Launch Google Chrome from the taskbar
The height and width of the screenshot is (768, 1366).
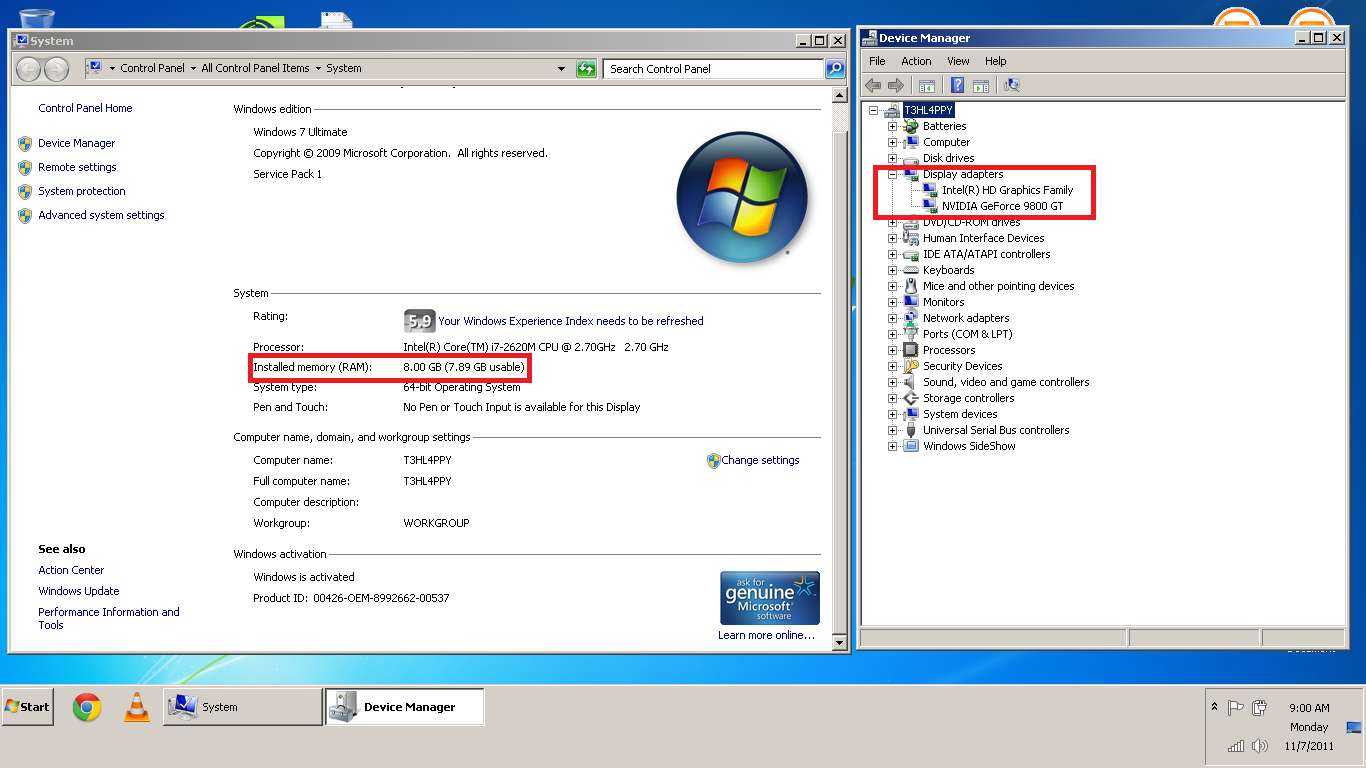87,707
